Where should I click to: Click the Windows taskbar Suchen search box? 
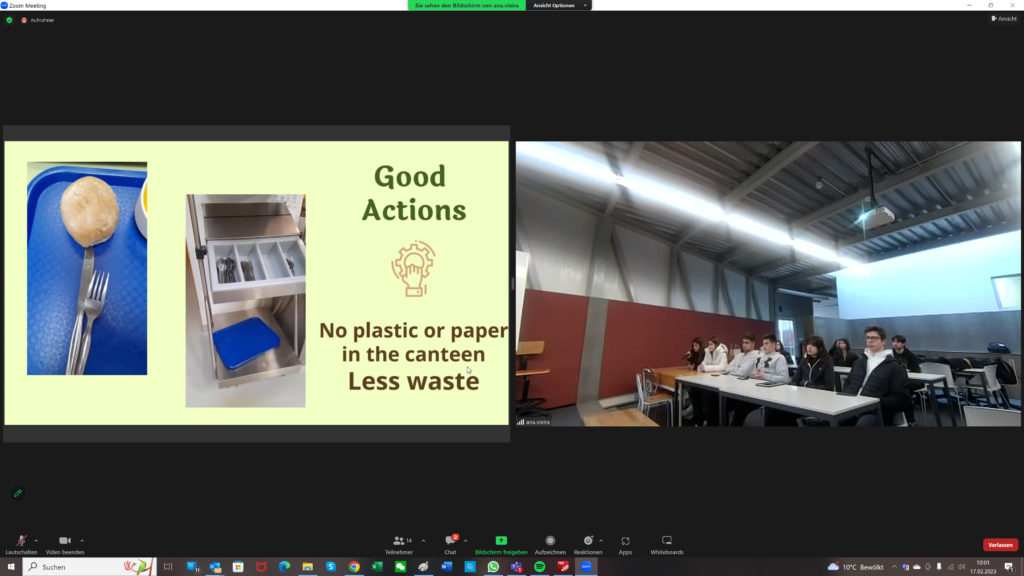[90, 567]
